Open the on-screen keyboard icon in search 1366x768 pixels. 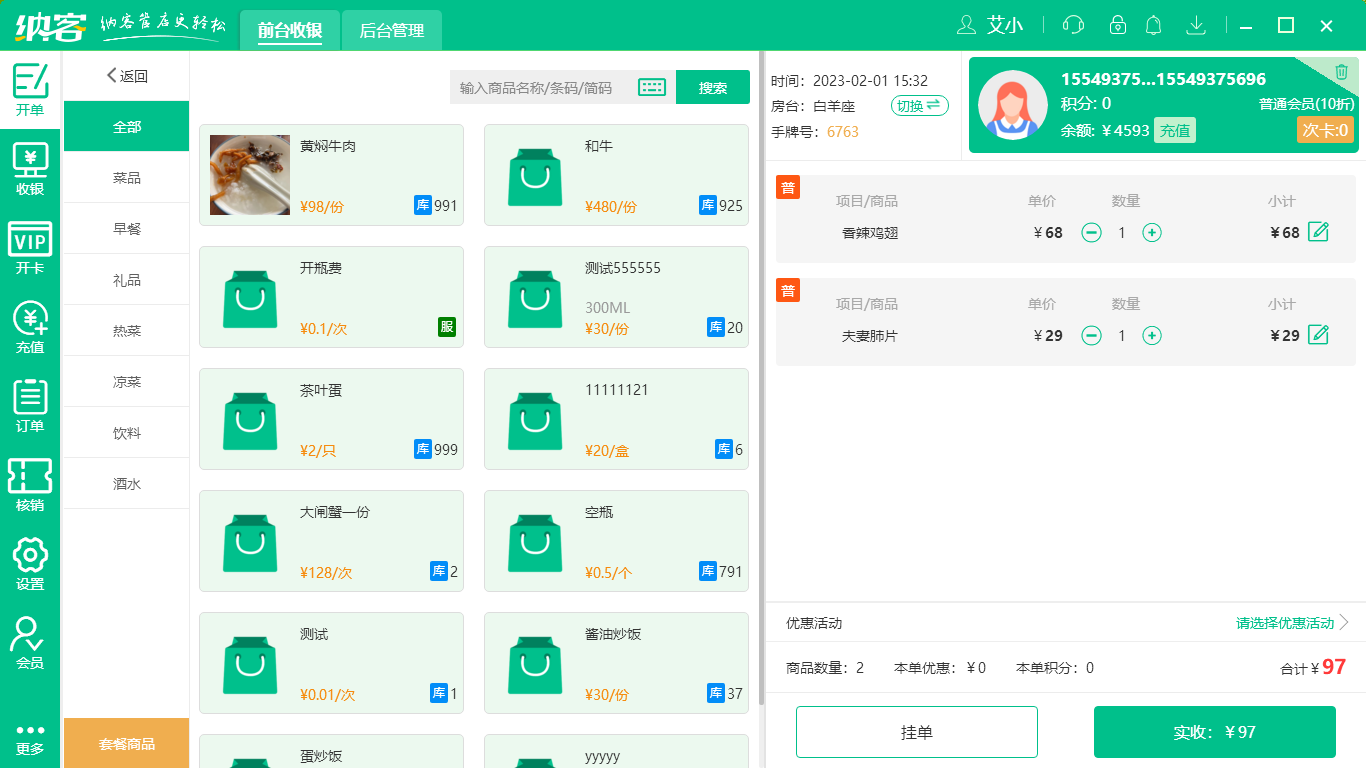coord(652,88)
